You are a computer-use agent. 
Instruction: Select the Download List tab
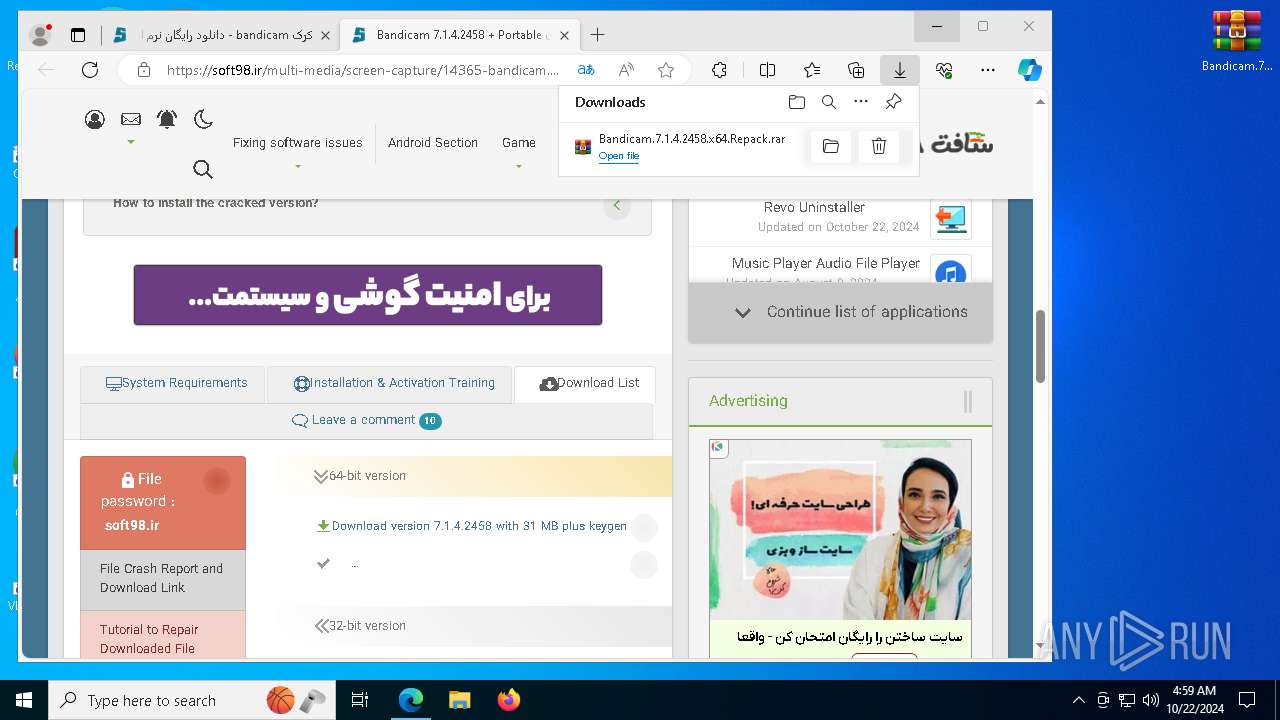tap(585, 384)
